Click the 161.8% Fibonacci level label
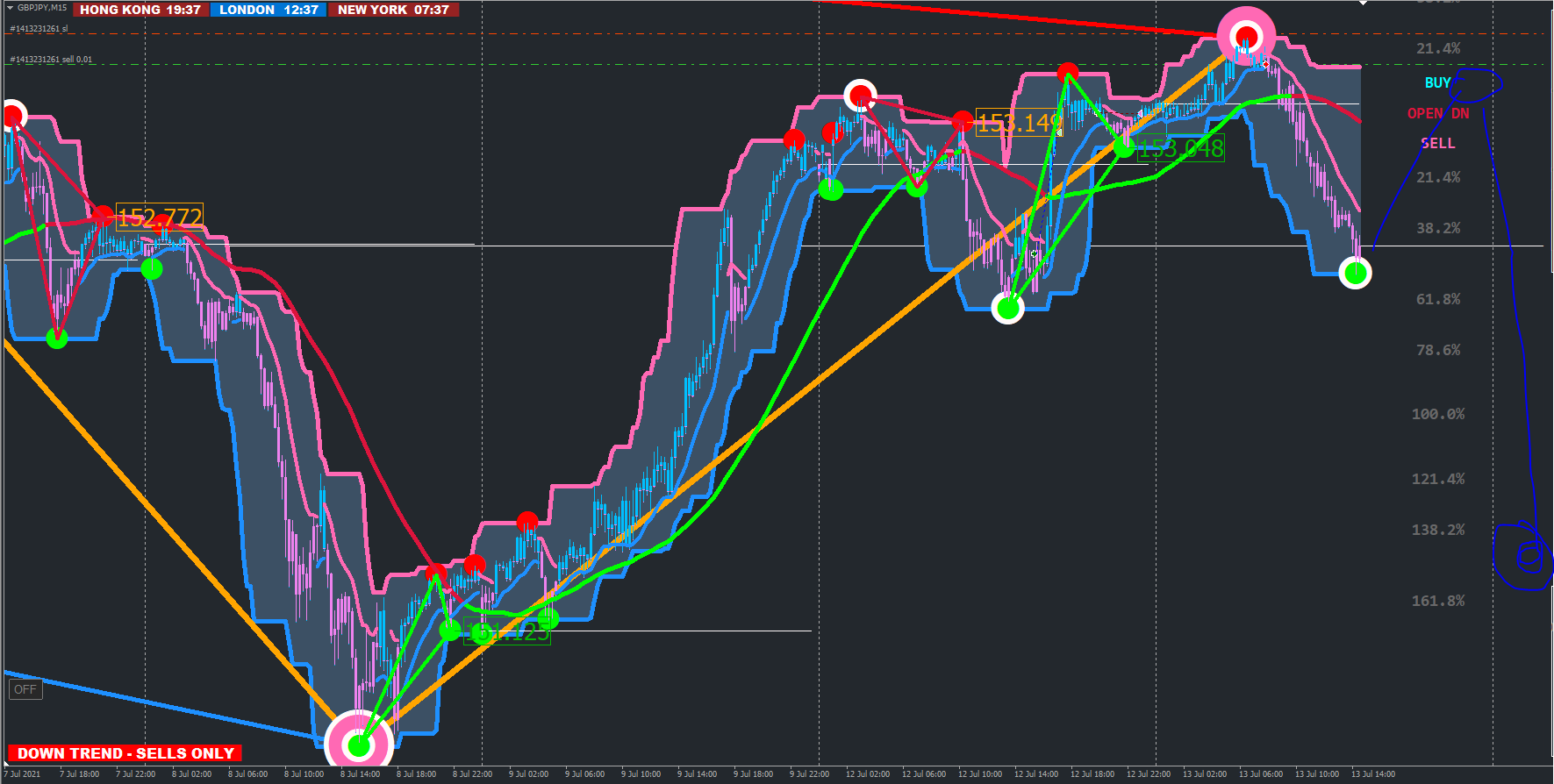1554x784 pixels. pyautogui.click(x=1437, y=601)
